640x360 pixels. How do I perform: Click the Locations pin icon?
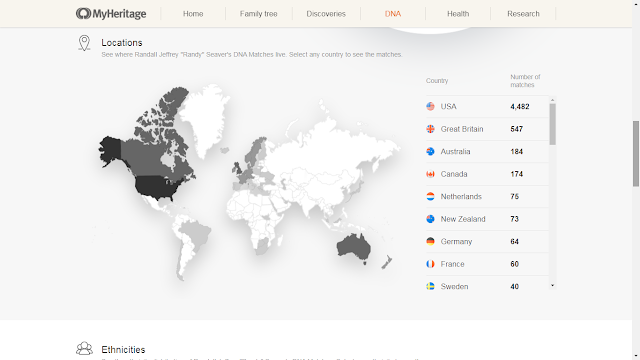click(x=84, y=43)
